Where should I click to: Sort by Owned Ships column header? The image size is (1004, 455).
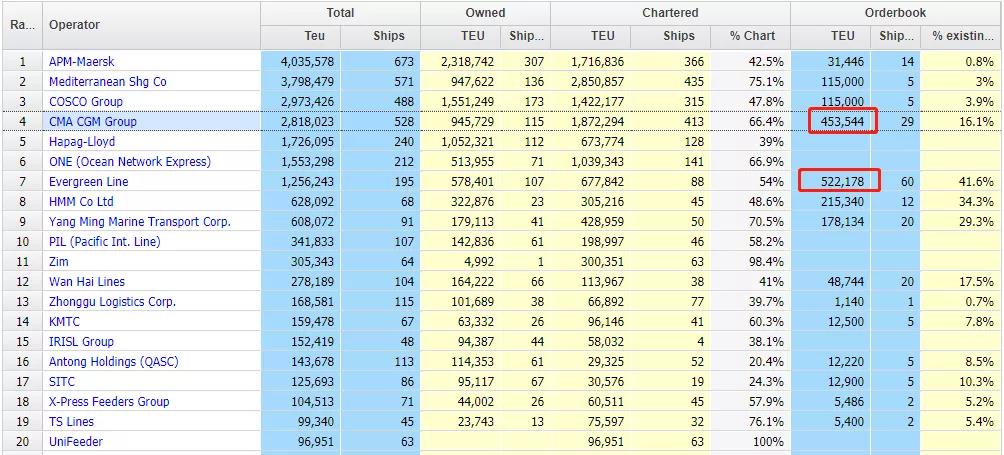[x=526, y=36]
